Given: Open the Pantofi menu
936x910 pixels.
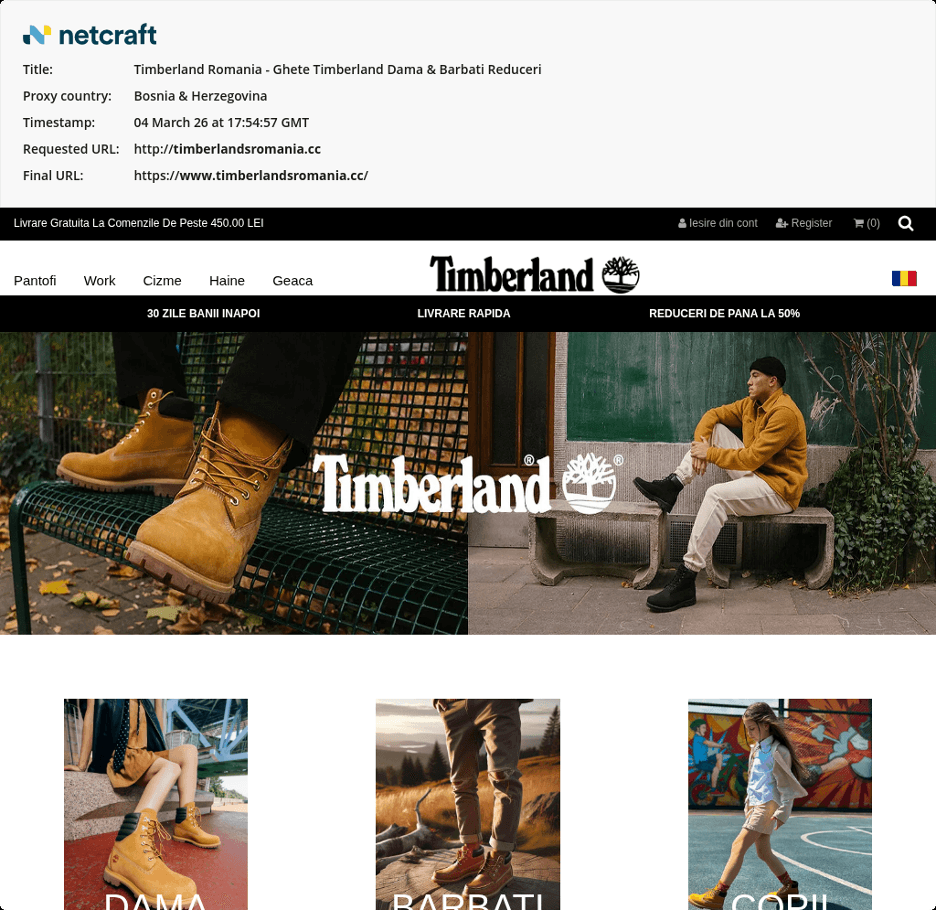Looking at the screenshot, I should pyautogui.click(x=35, y=281).
